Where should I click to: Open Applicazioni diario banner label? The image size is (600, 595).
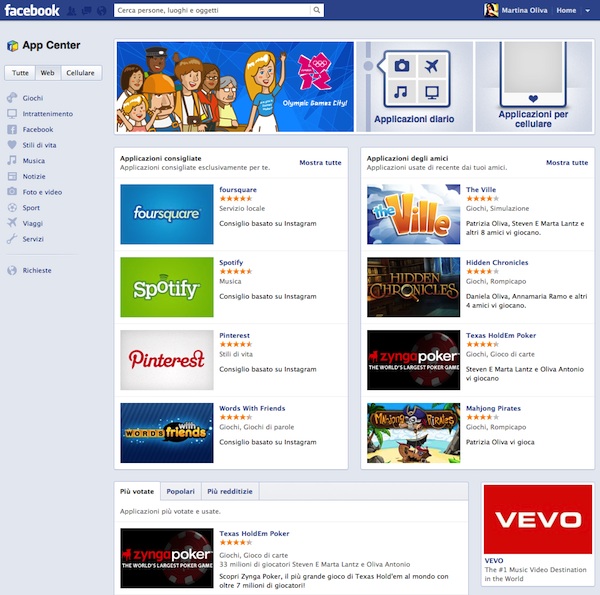[414, 119]
